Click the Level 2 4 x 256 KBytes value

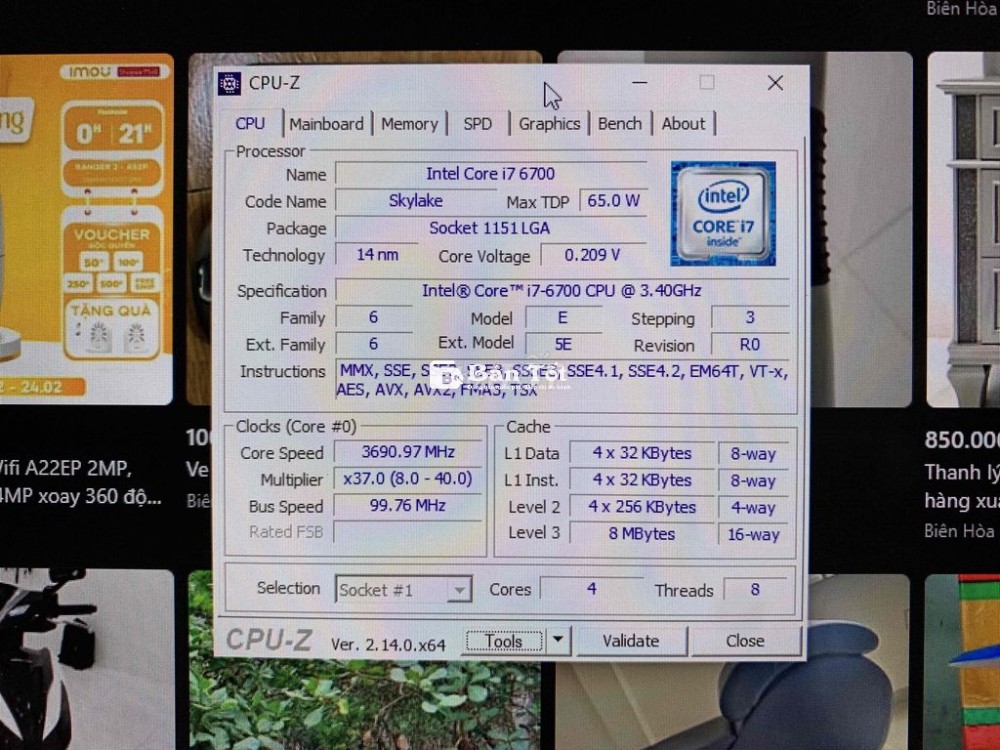pos(642,507)
